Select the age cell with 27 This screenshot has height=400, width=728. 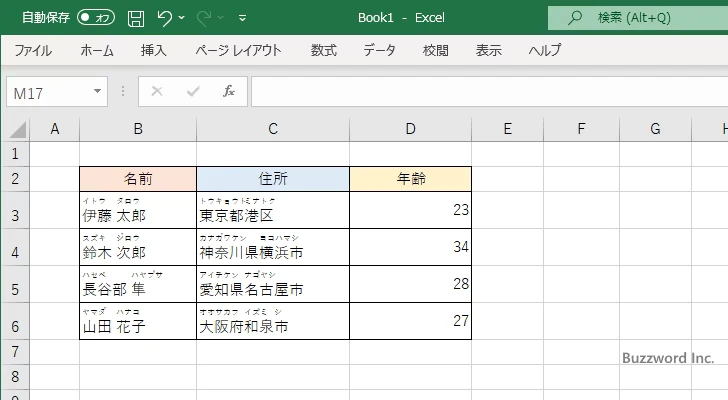(410, 321)
